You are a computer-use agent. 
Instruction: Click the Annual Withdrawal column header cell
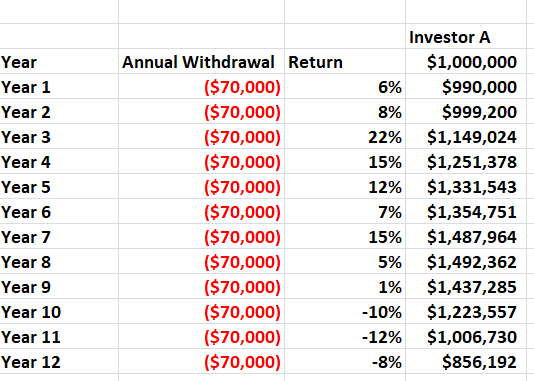(x=201, y=61)
